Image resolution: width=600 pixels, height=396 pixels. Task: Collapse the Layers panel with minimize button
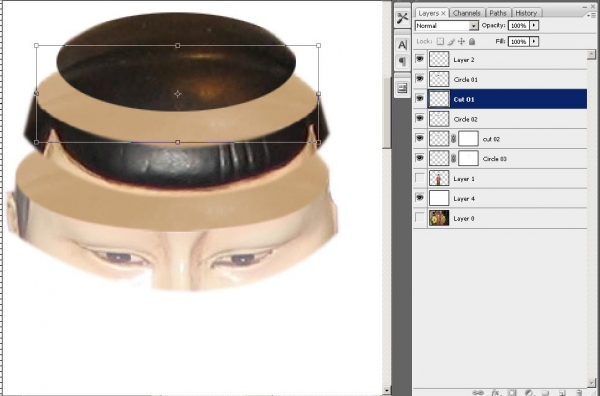coord(585,7)
